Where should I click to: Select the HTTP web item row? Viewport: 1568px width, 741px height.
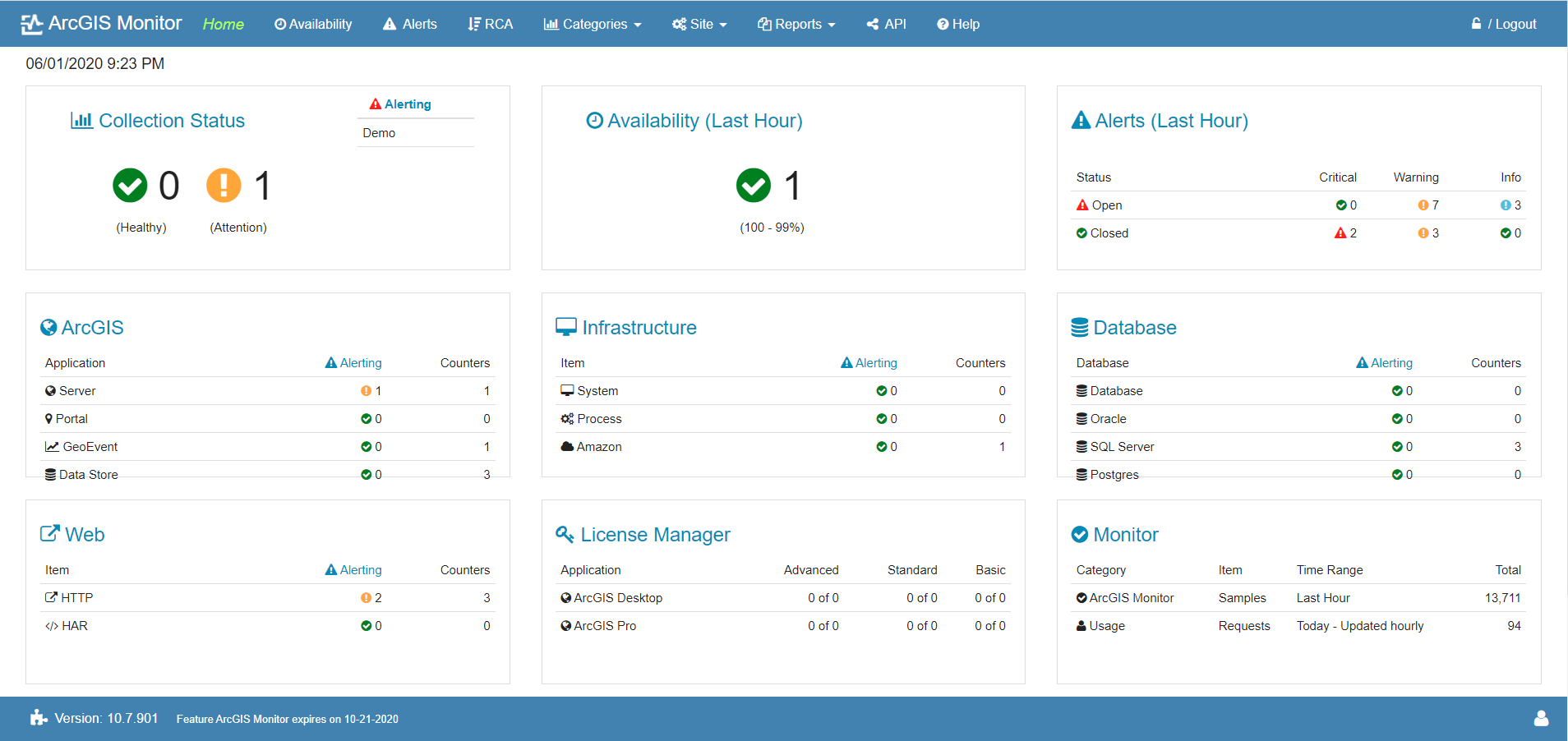pyautogui.click(x=267, y=598)
